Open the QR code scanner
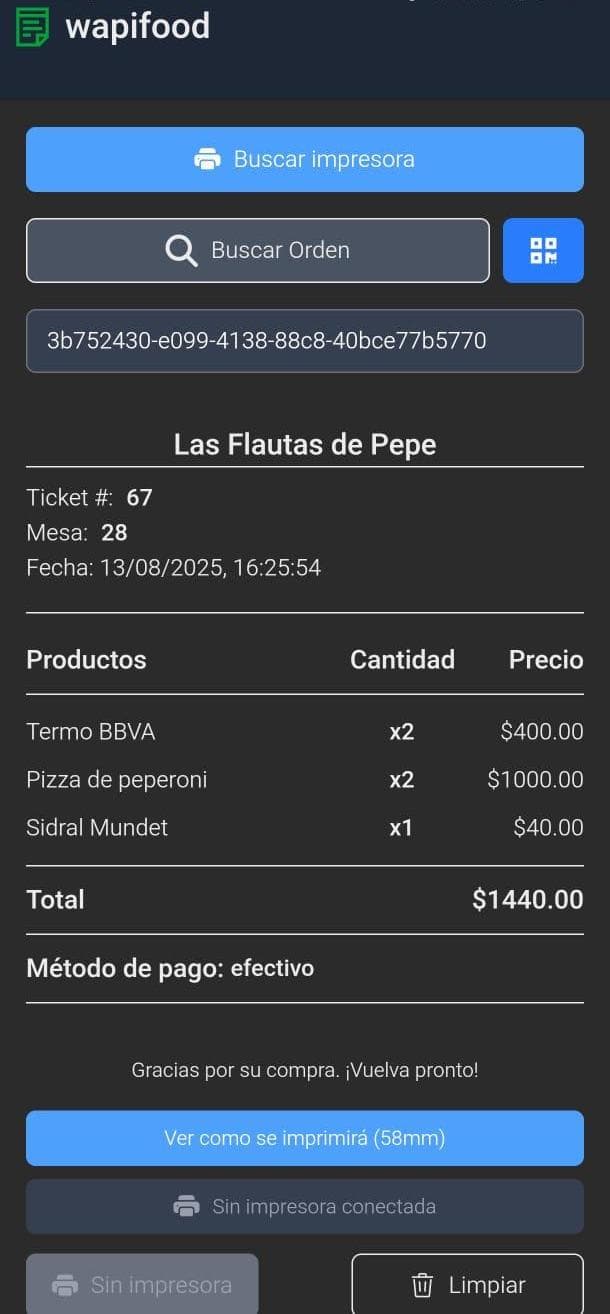This screenshot has width=610, height=1314. coord(543,250)
